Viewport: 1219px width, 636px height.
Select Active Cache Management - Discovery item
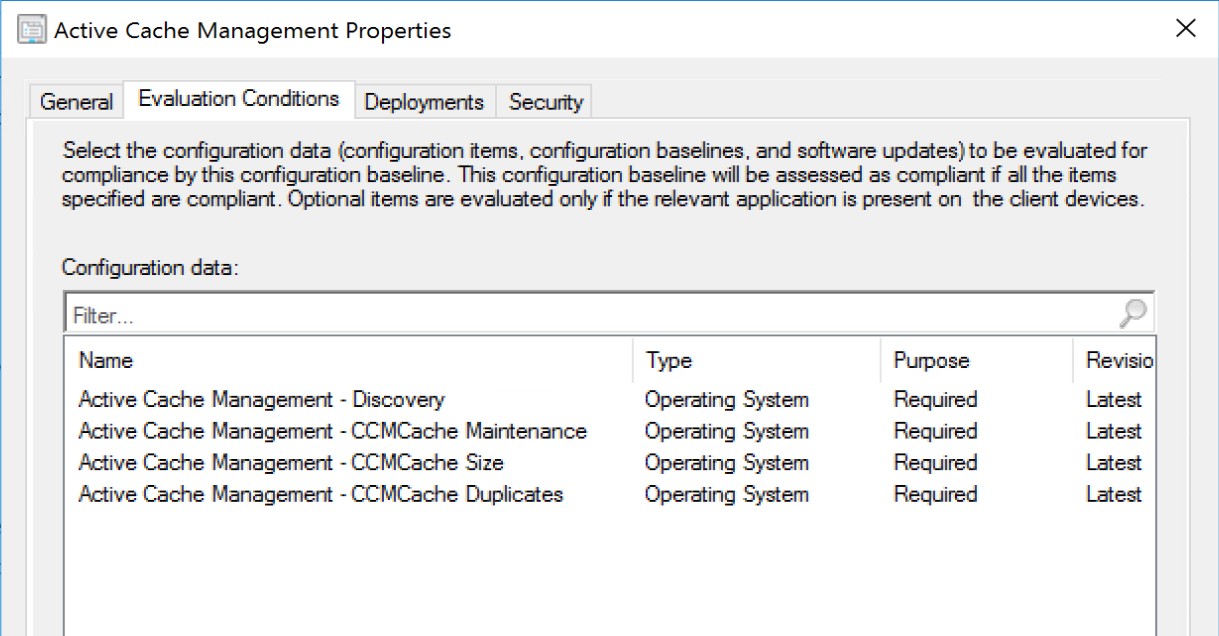pyautogui.click(x=261, y=400)
